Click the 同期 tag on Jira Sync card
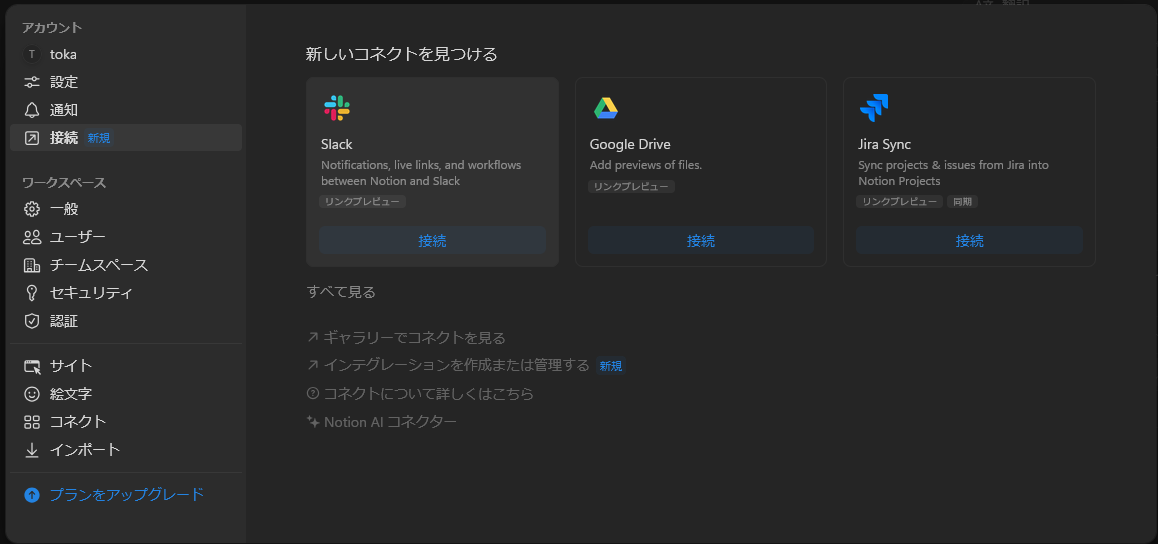 [962, 202]
